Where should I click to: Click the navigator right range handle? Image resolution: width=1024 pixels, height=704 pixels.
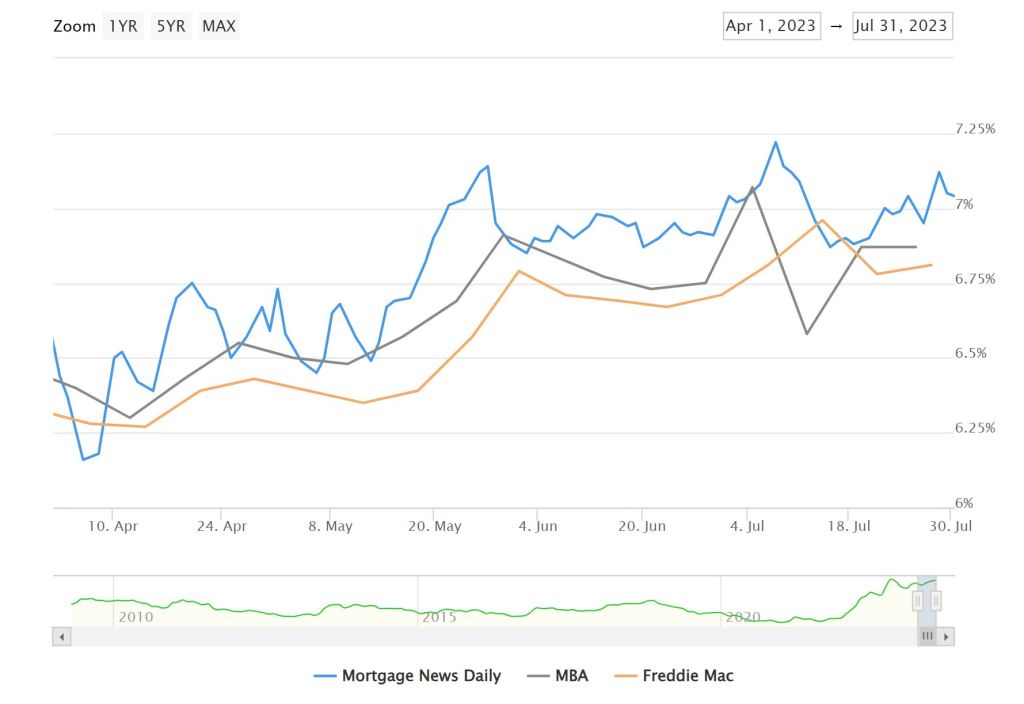936,600
